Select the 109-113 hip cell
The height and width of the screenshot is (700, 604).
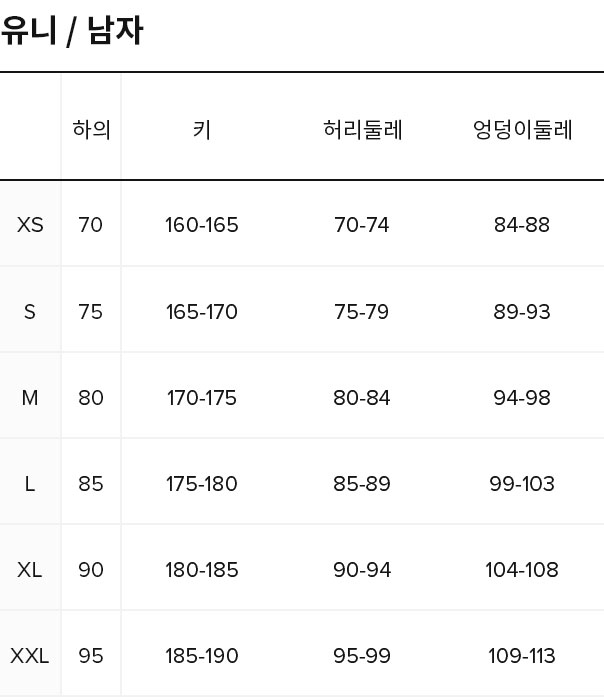(522, 656)
